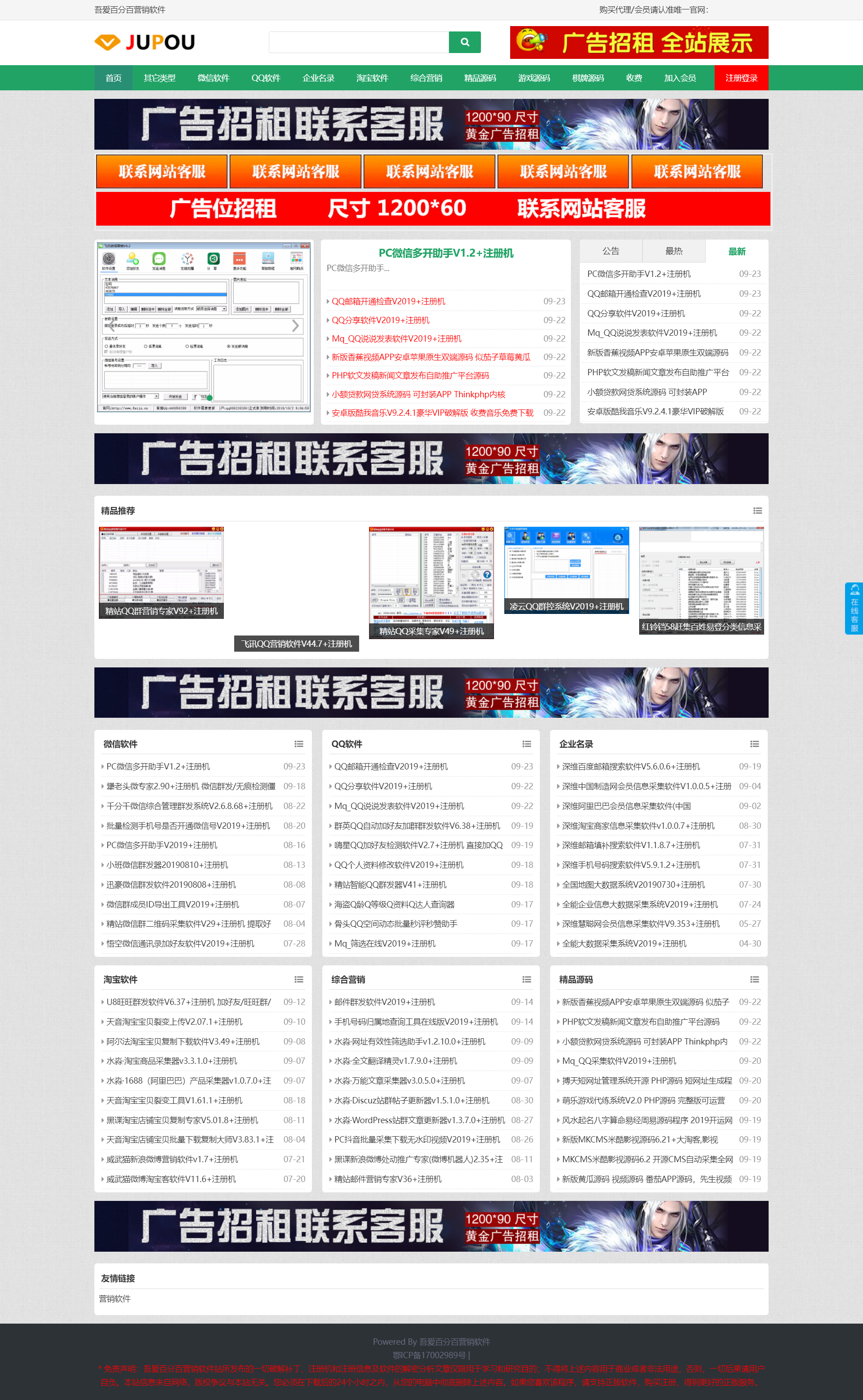Click list icon beside 微信软件 heading
863x1400 pixels.
click(x=298, y=744)
